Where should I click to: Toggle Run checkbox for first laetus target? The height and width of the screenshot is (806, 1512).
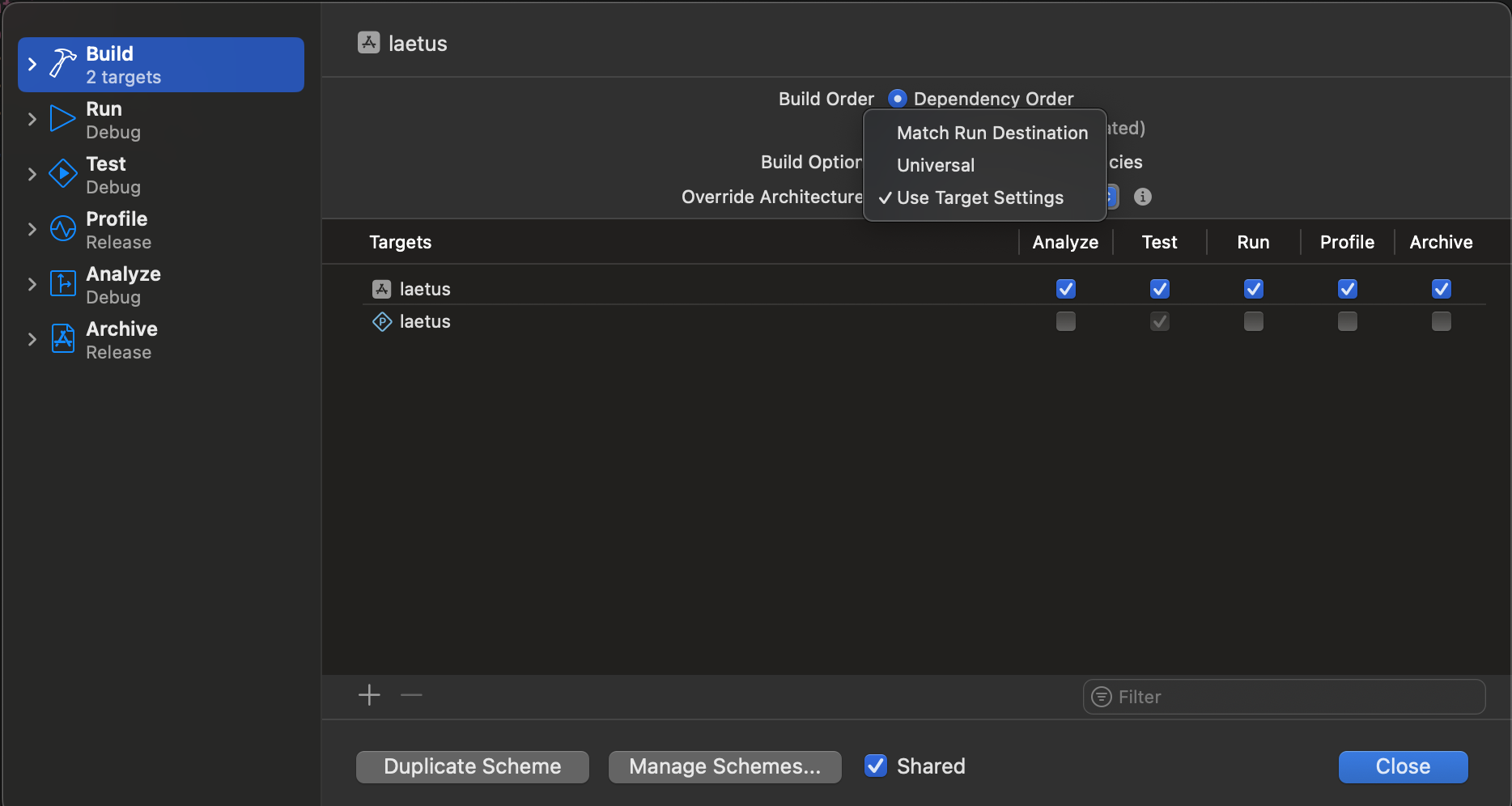point(1254,289)
